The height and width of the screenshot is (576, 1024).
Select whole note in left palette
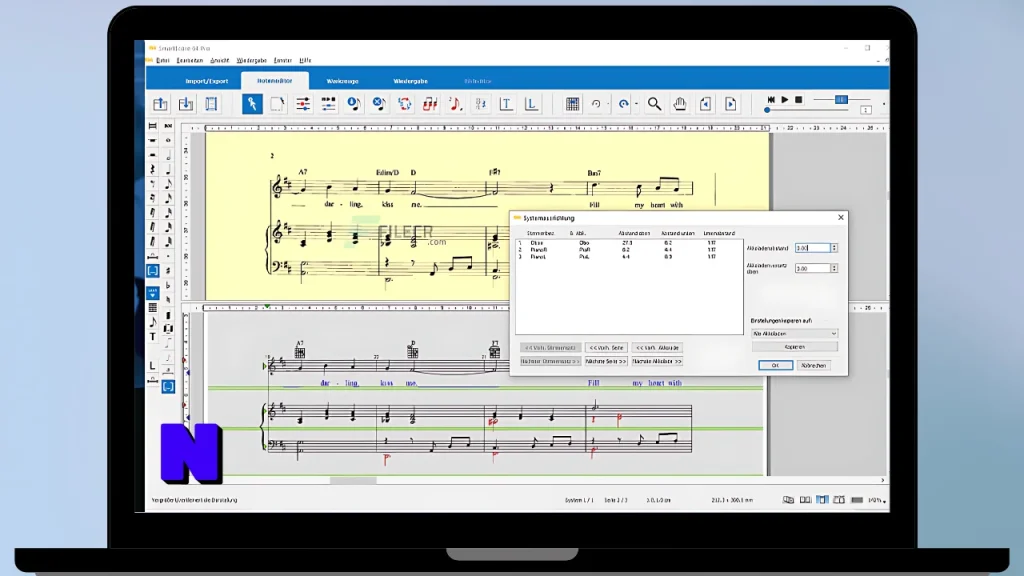[168, 140]
